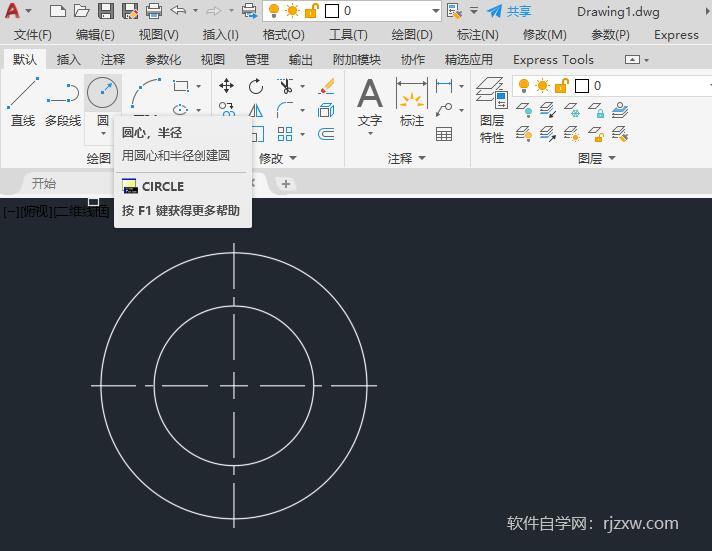
Task: Select the 多段线 (Polyline) tool
Action: tap(63, 101)
